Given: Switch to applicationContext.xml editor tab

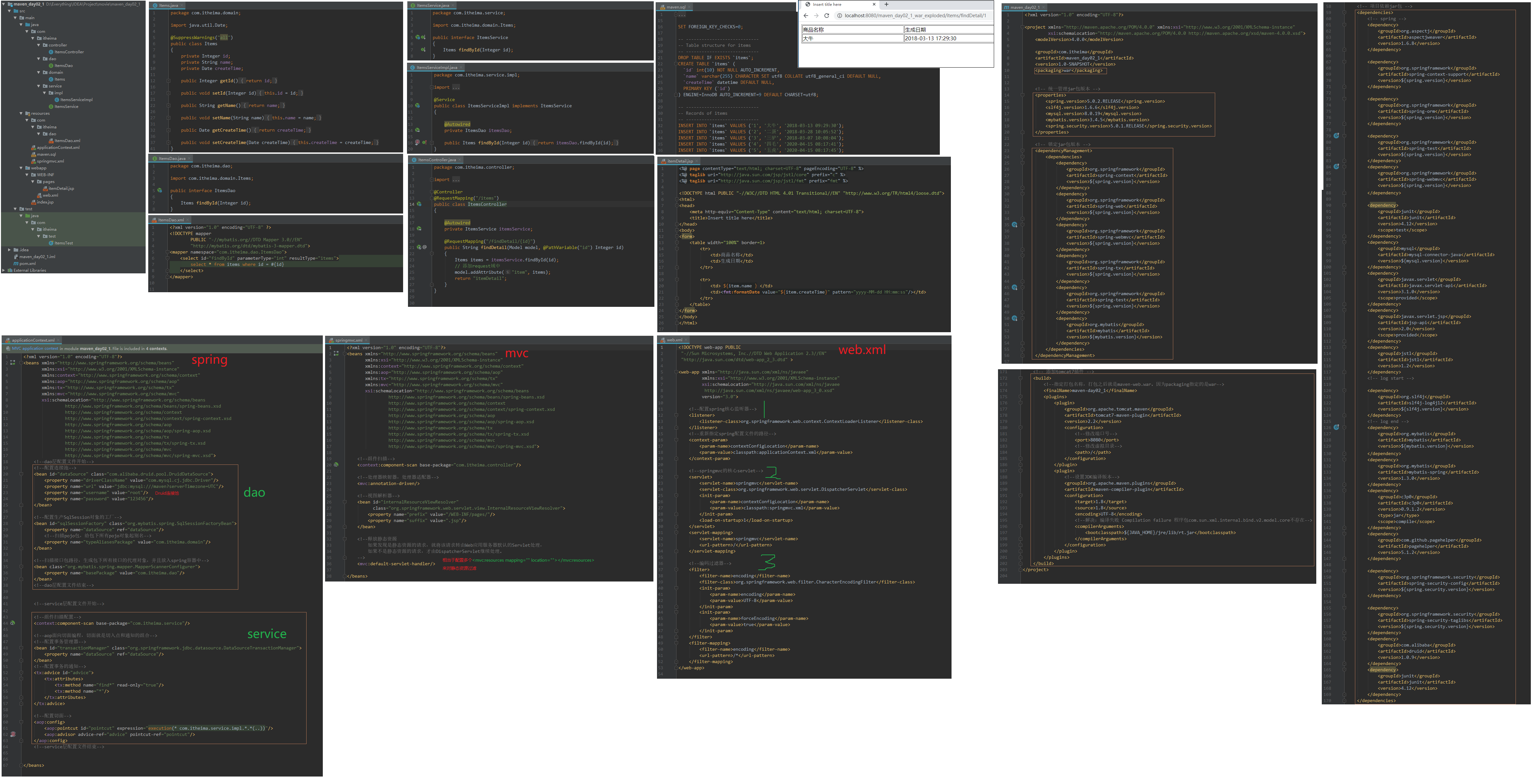Looking at the screenshot, I should 32,340.
